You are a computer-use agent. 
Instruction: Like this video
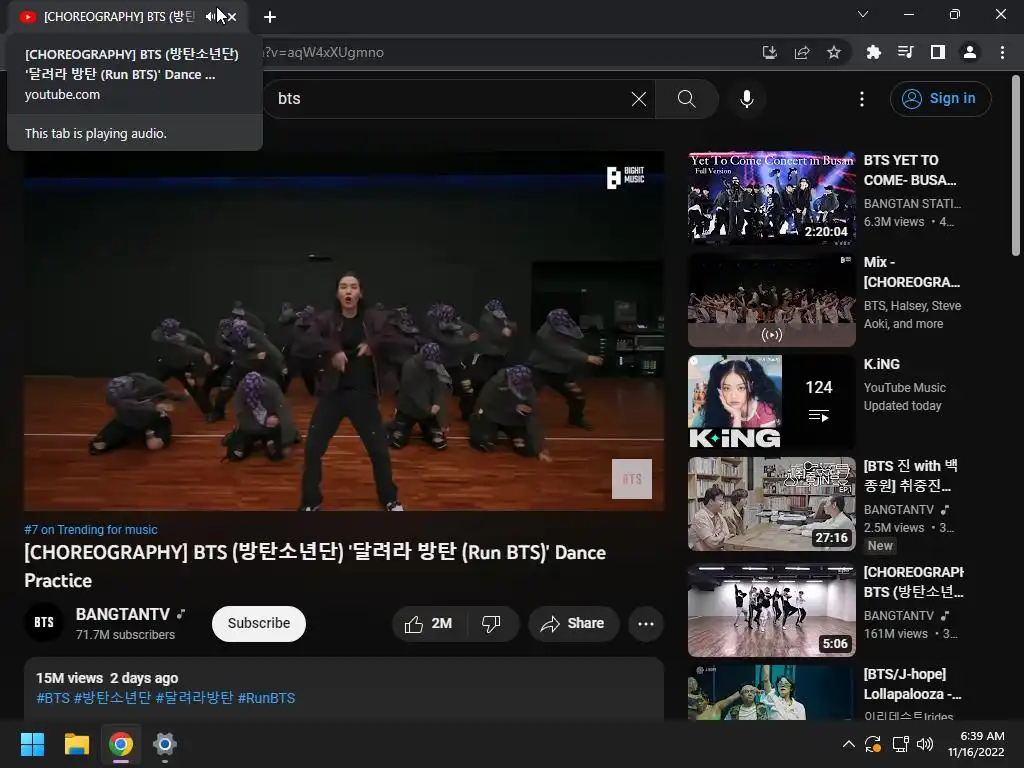(429, 624)
